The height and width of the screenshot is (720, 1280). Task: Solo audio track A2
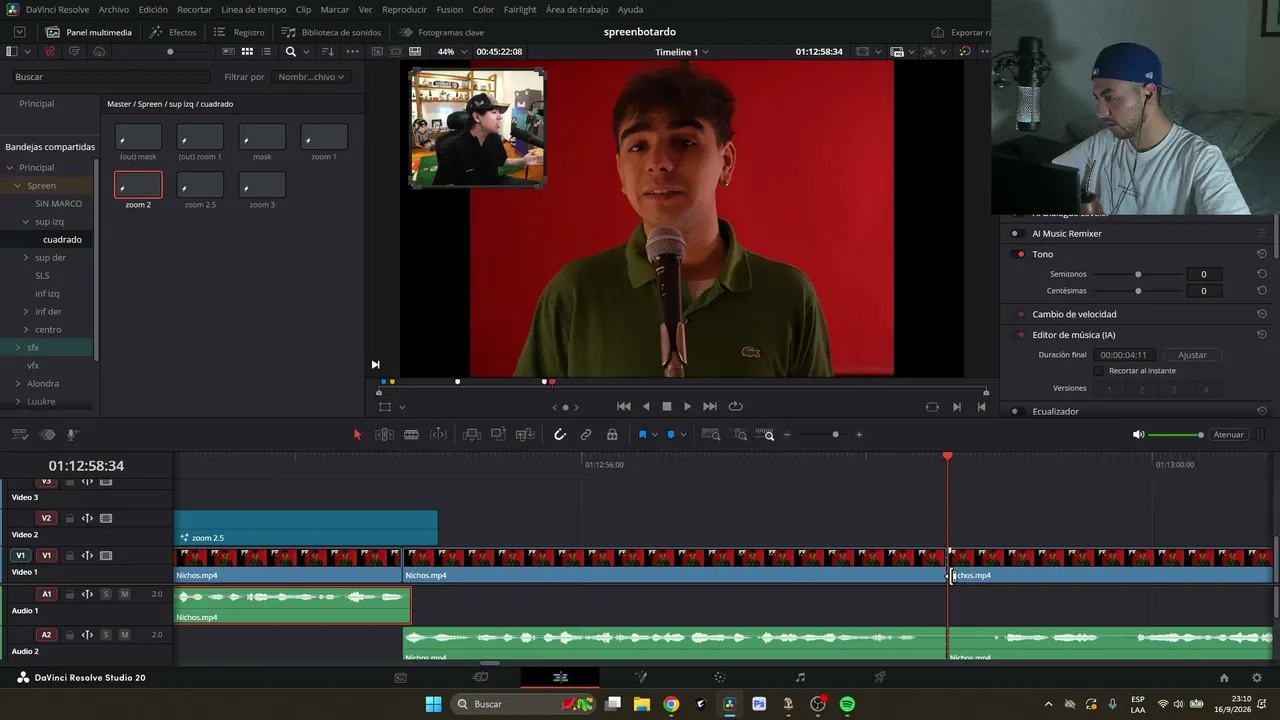pyautogui.click(x=106, y=635)
